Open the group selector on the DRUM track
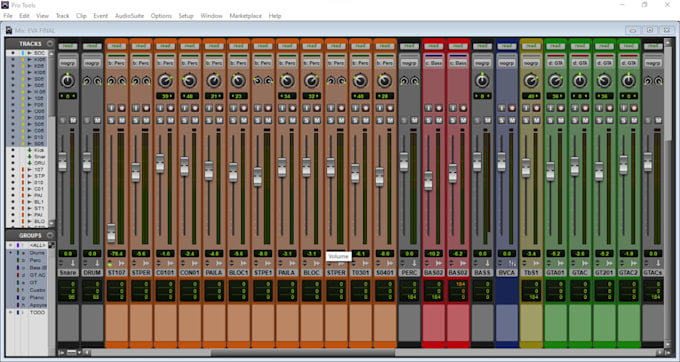The image size is (680, 362). (x=92, y=63)
